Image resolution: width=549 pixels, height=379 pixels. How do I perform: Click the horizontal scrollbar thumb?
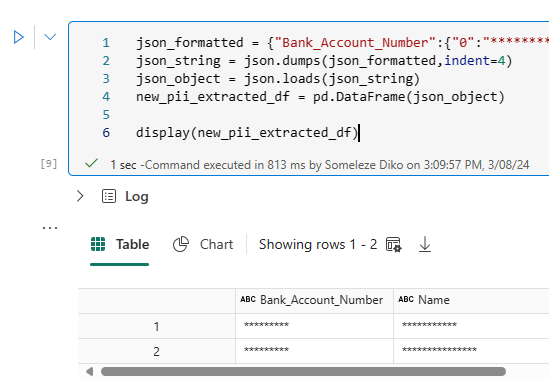pos(303,371)
